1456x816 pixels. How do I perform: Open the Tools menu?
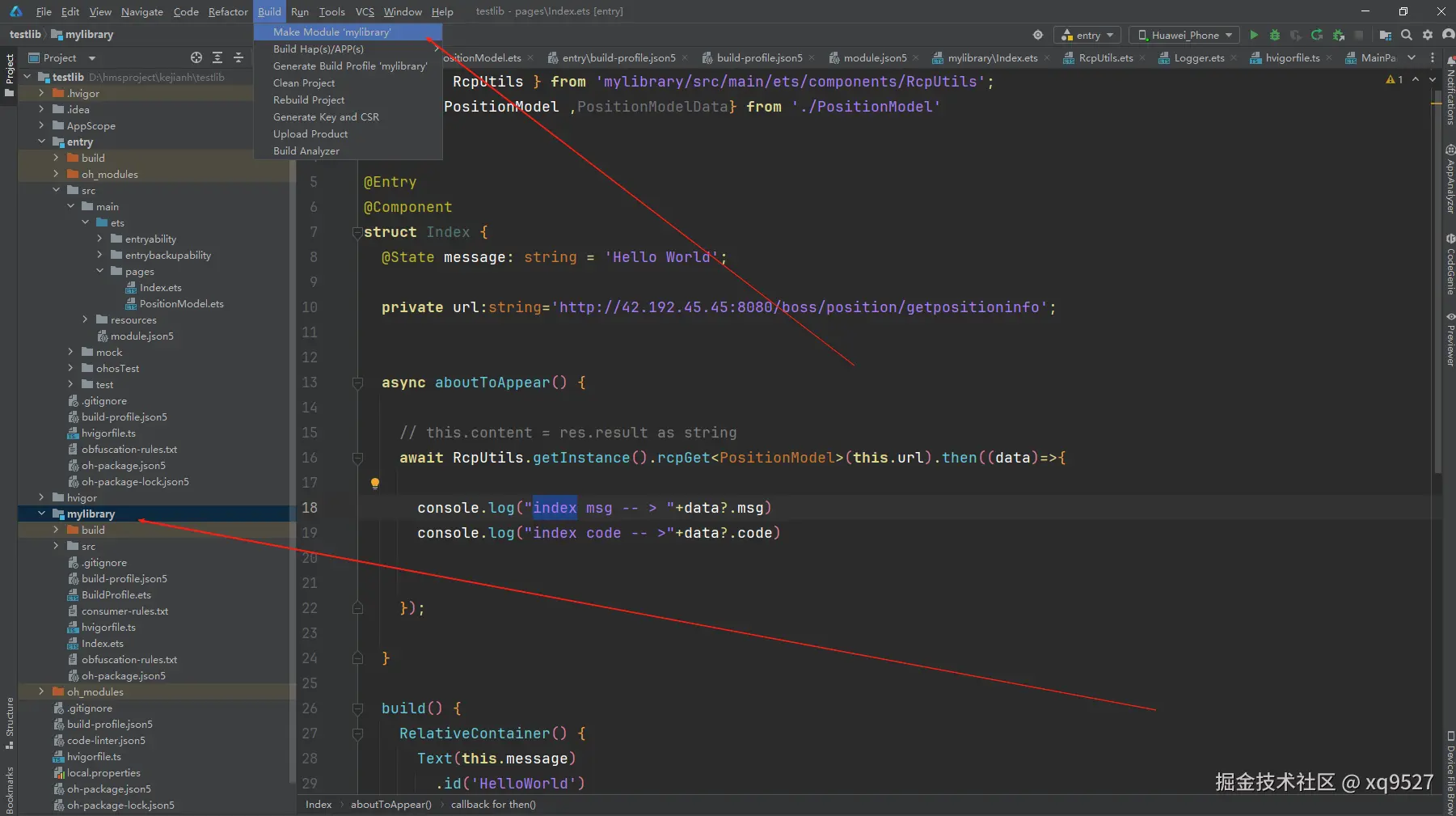tap(331, 11)
